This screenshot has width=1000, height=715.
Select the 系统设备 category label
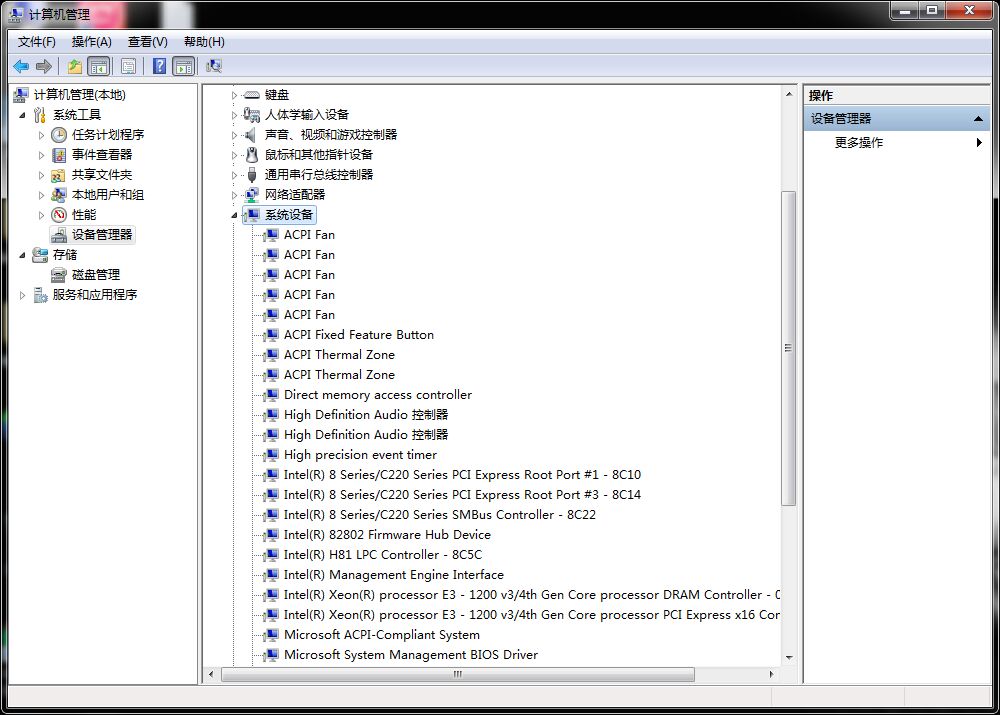pyautogui.click(x=289, y=215)
